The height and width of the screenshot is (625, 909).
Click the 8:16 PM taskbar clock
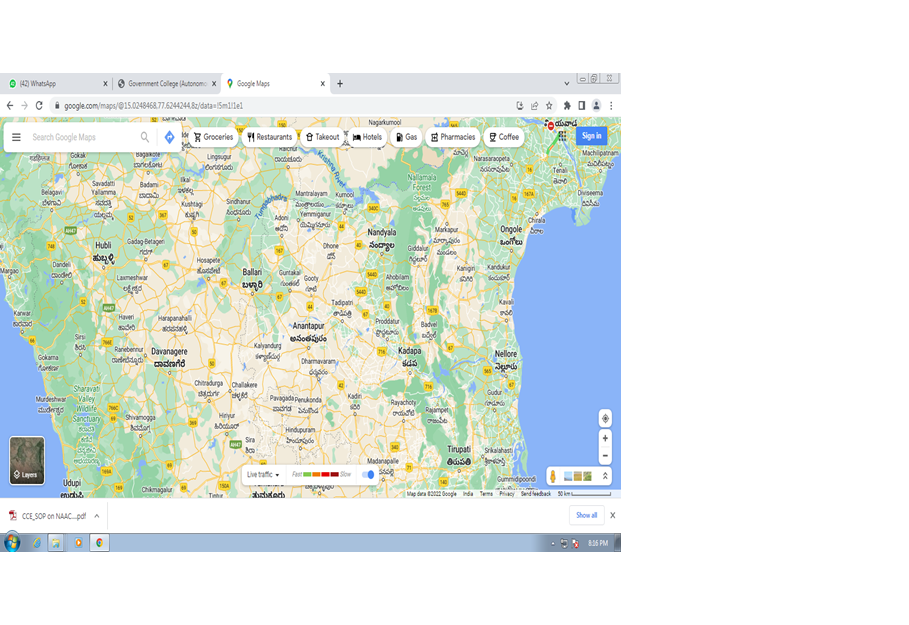click(x=598, y=543)
